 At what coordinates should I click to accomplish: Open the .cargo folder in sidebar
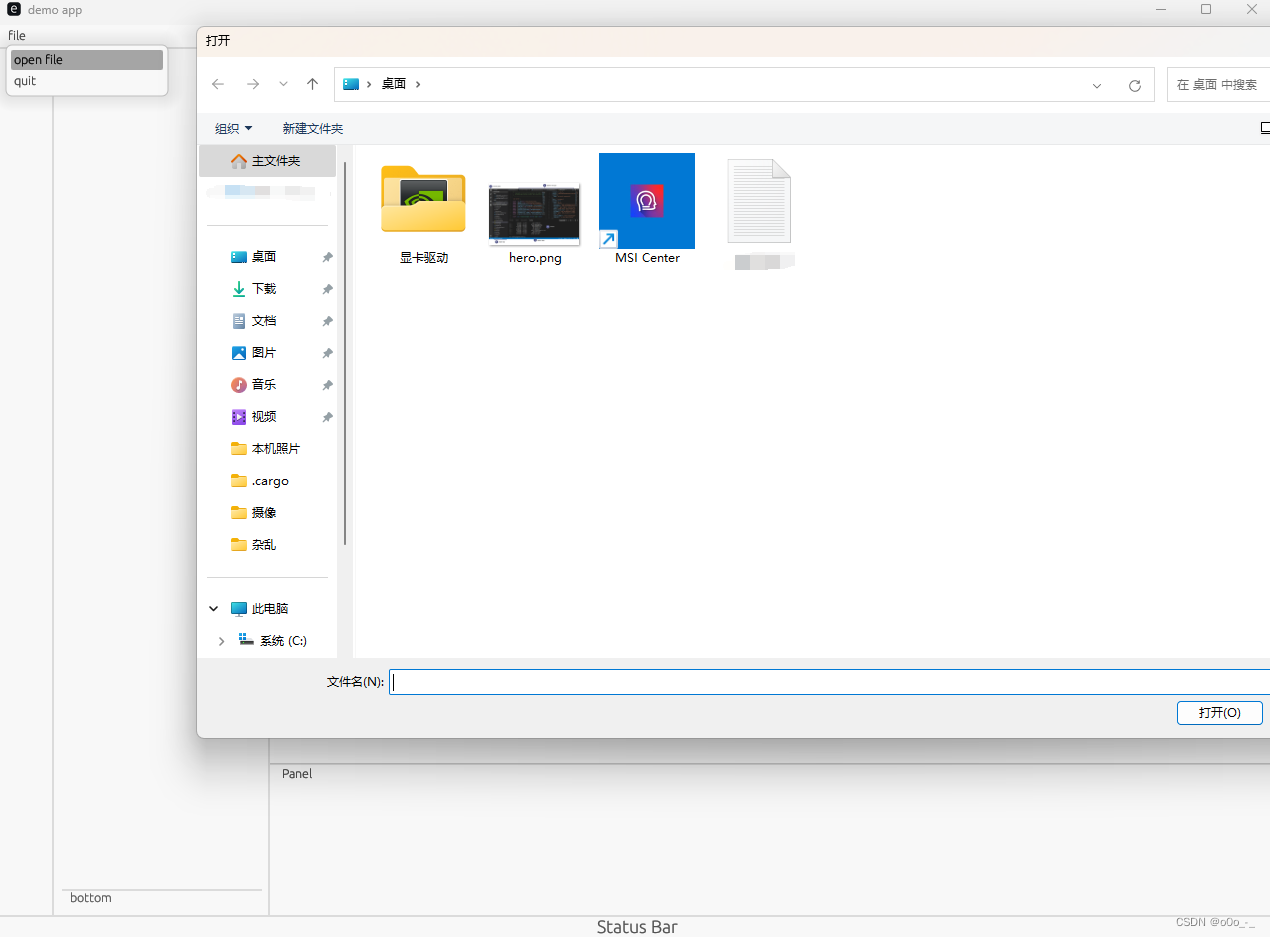tap(267, 480)
